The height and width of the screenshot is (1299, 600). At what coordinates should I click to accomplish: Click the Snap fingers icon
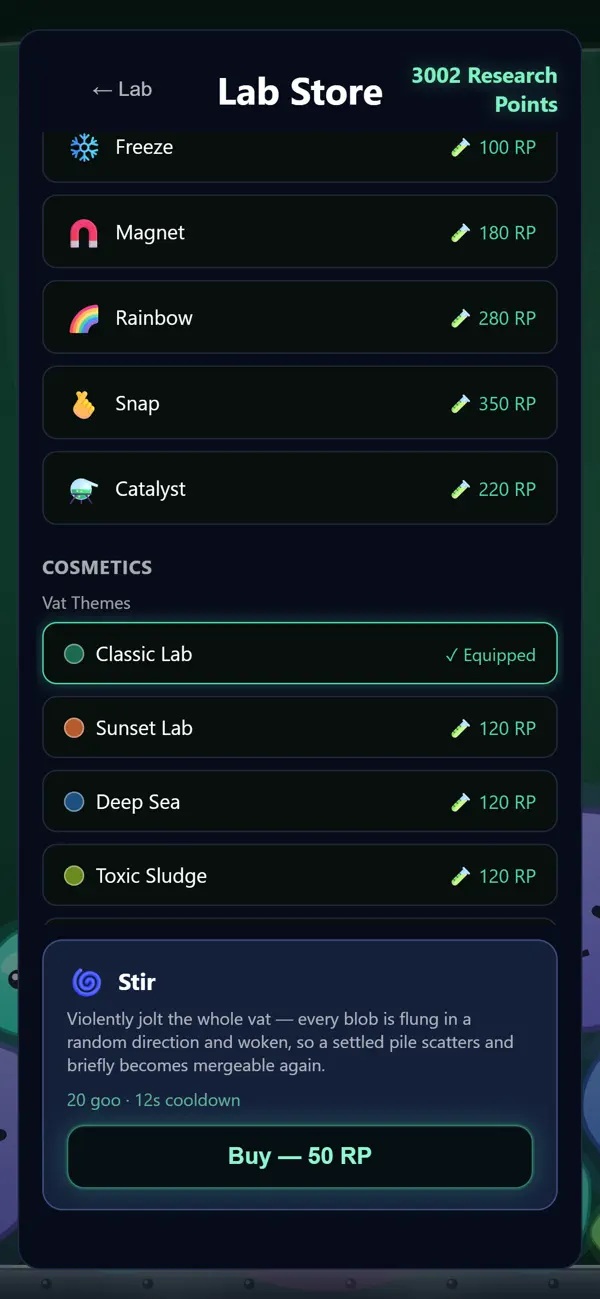tap(84, 404)
